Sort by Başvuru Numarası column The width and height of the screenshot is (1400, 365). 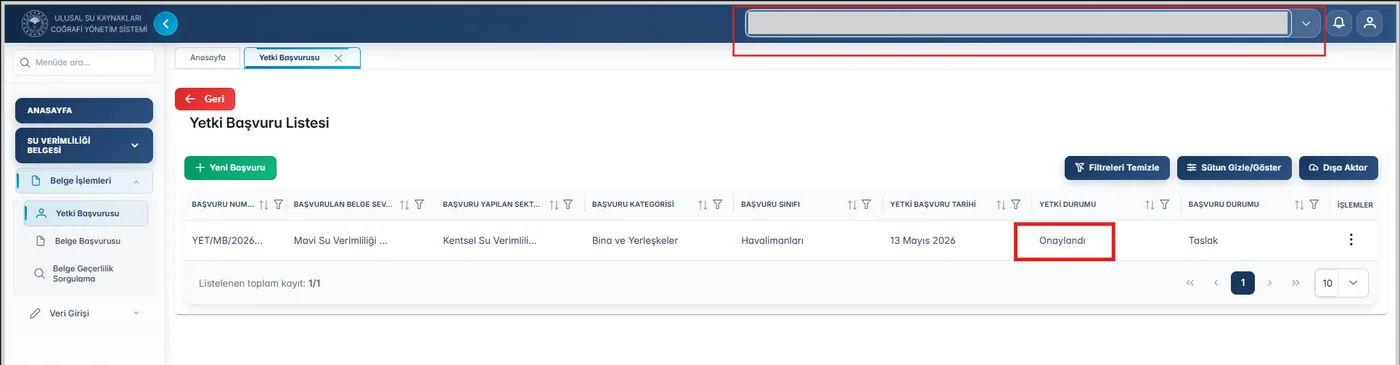[x=264, y=204]
